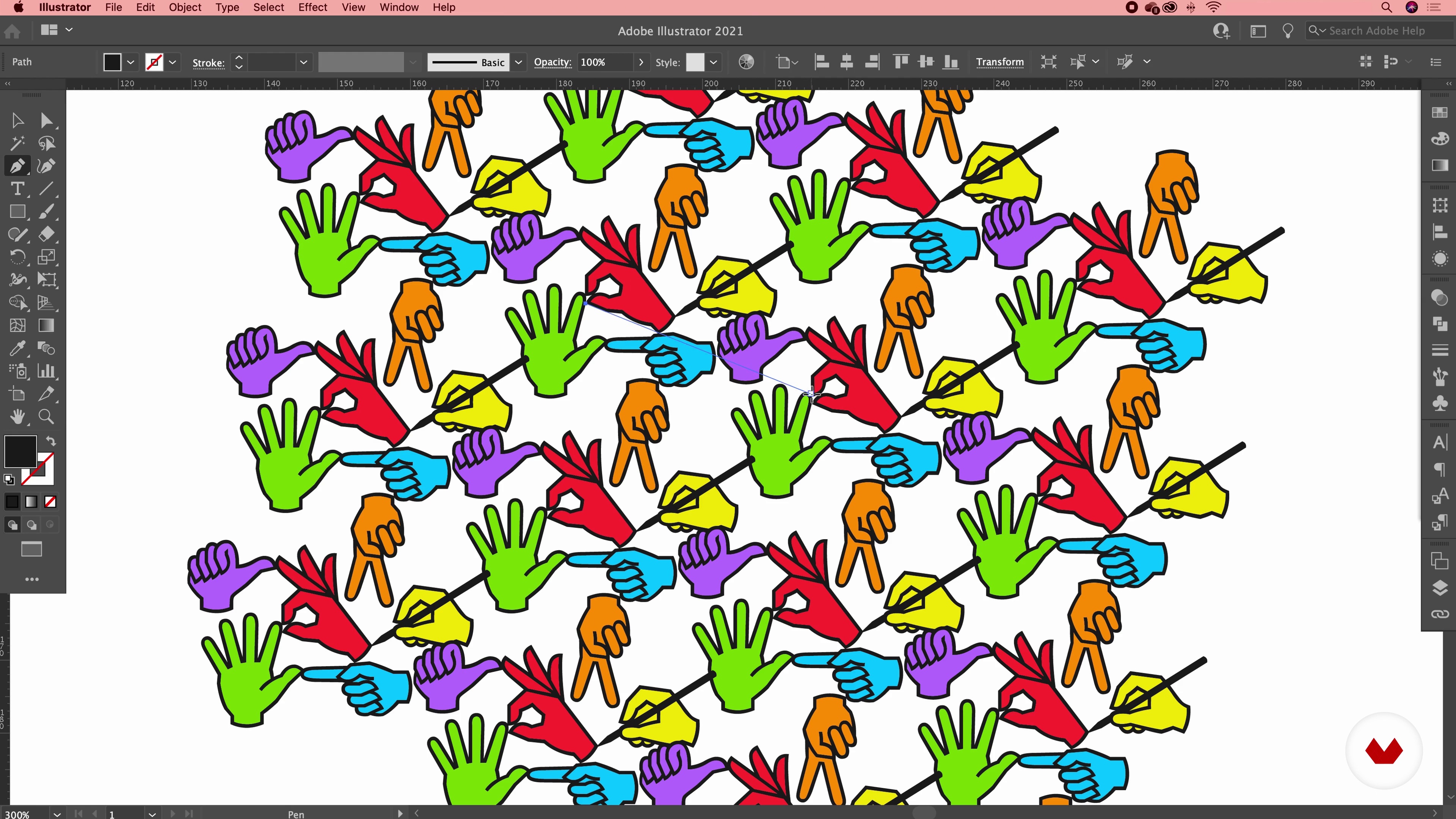The height and width of the screenshot is (819, 1456).
Task: Open the View menu
Action: (x=353, y=7)
